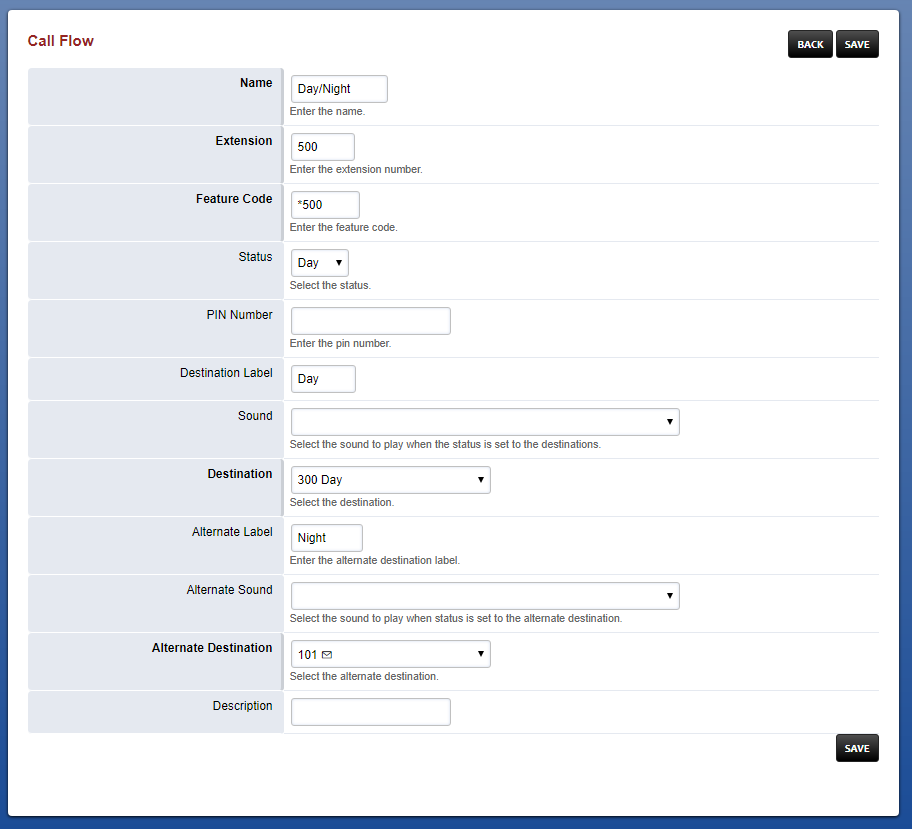Open the Alternate Sound dropdown

point(485,596)
